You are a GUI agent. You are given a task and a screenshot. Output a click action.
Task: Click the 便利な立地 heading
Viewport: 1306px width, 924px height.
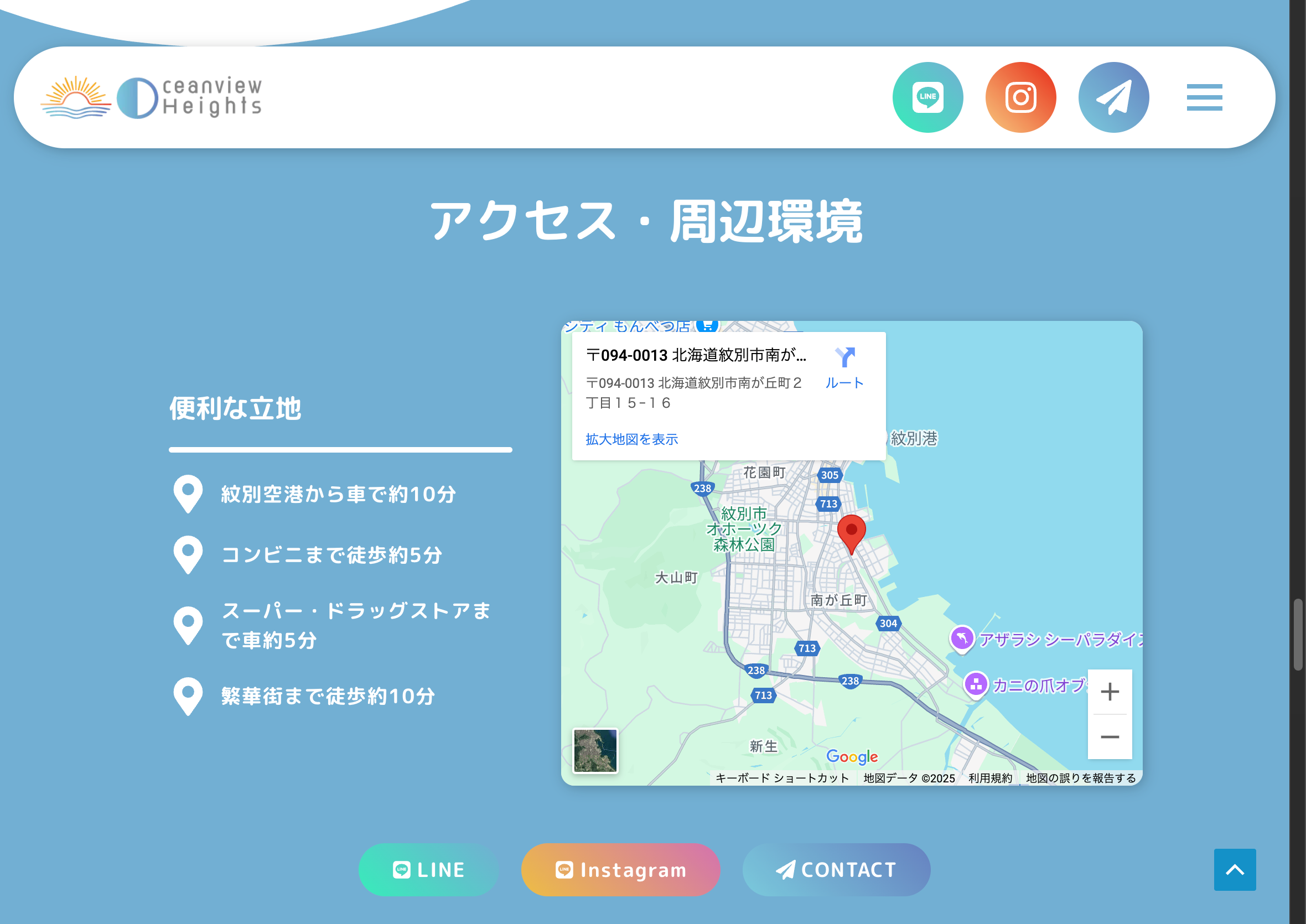[235, 408]
